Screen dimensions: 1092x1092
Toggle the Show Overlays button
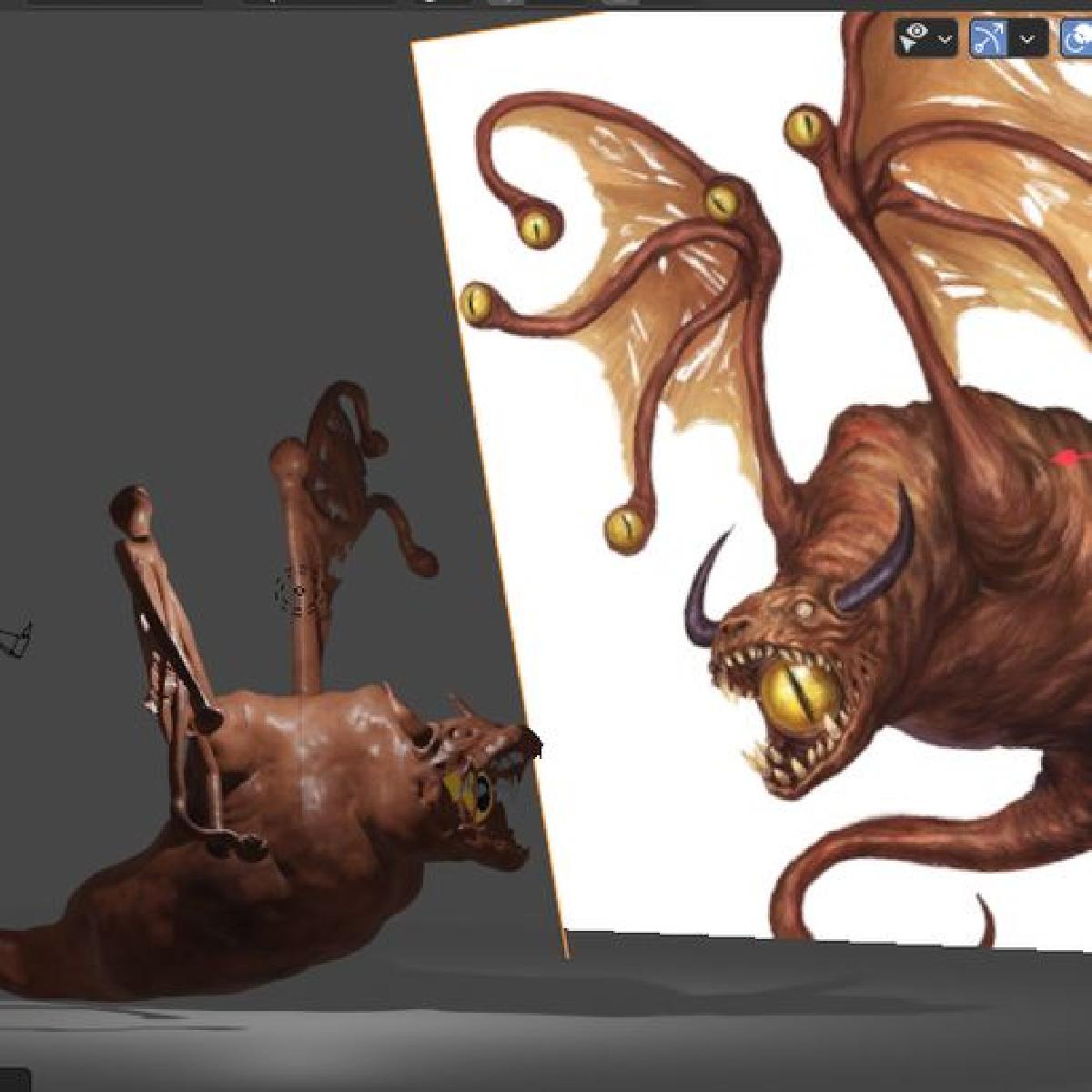point(1077,39)
